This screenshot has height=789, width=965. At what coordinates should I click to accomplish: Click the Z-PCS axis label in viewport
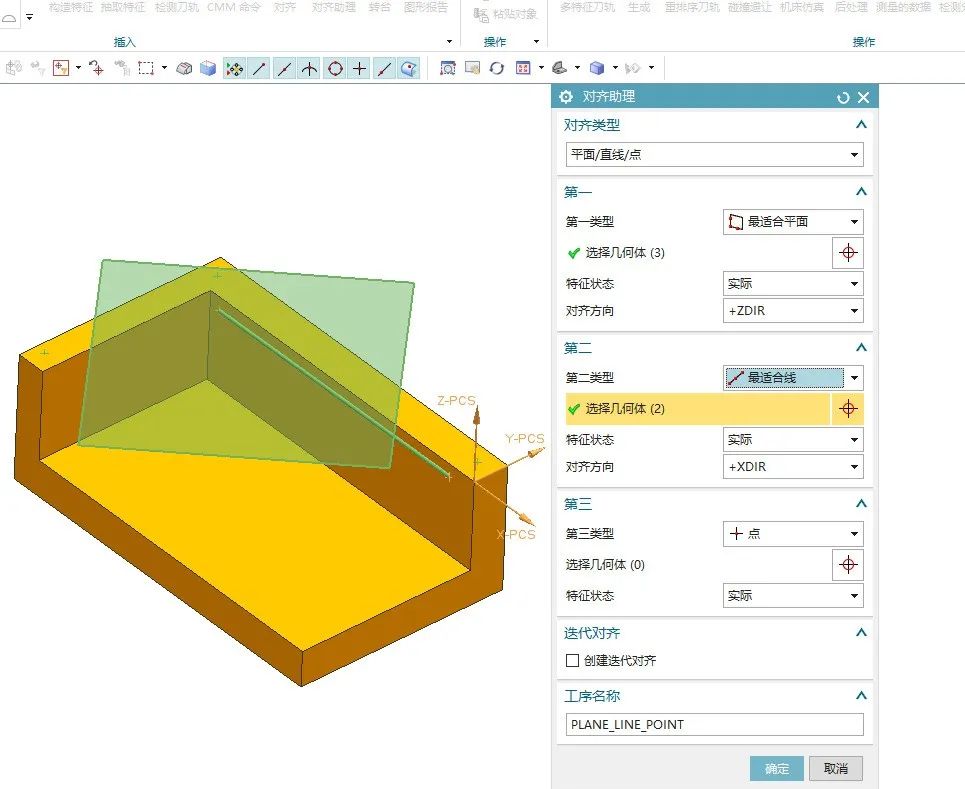tap(456, 400)
